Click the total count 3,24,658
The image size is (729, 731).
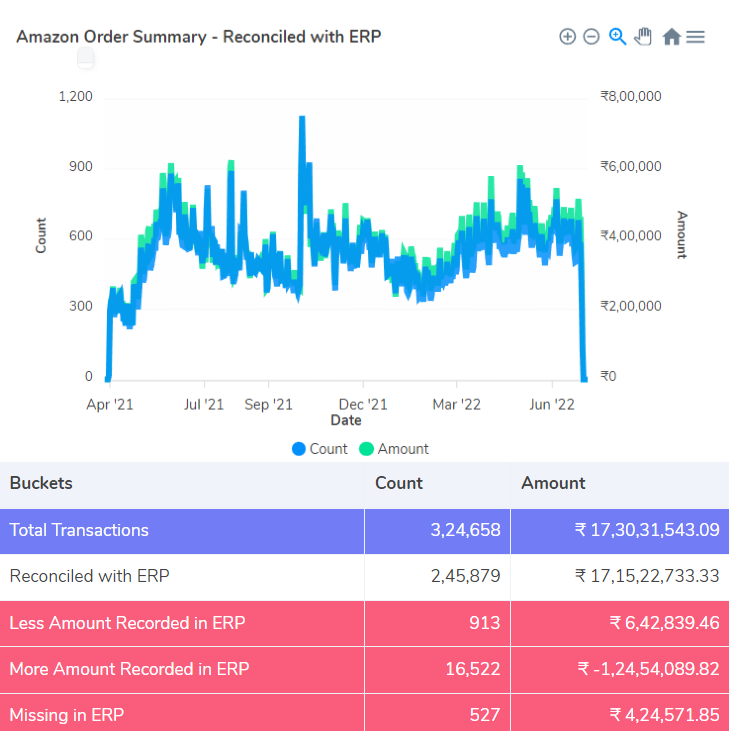[x=465, y=531]
